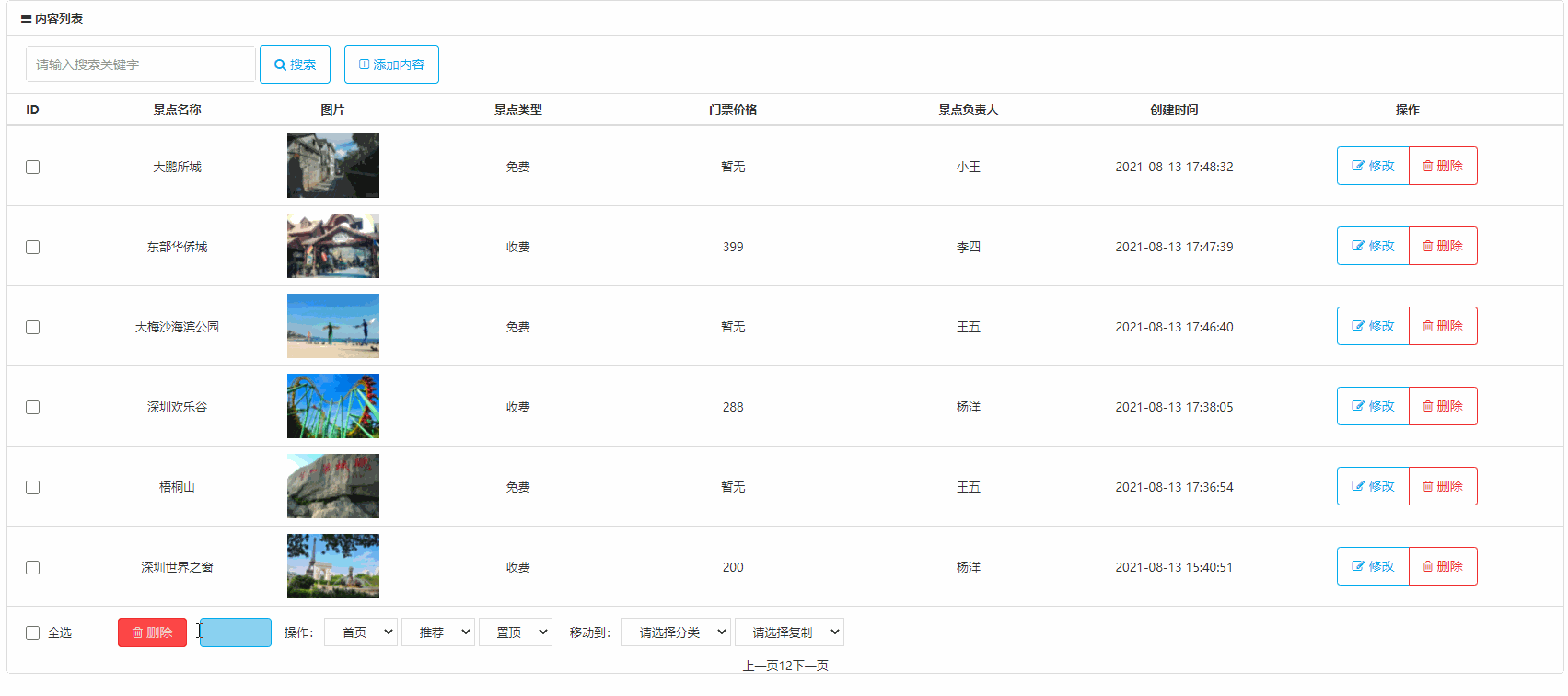Image resolution: width=1568 pixels, height=696 pixels.
Task: Enable the 全选 select-all checkbox
Action: point(33,632)
